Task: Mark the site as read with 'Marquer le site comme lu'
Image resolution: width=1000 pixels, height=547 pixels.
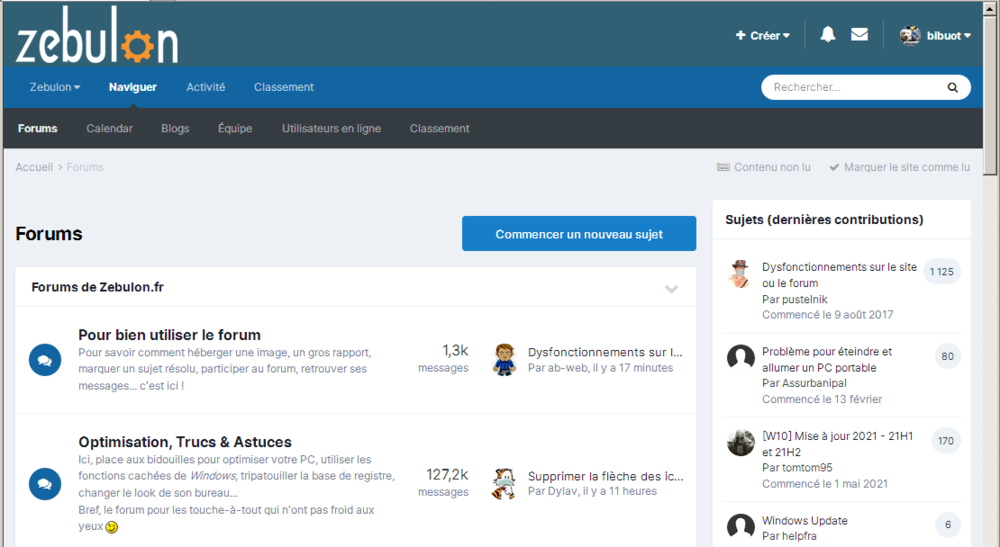Action: tap(899, 168)
